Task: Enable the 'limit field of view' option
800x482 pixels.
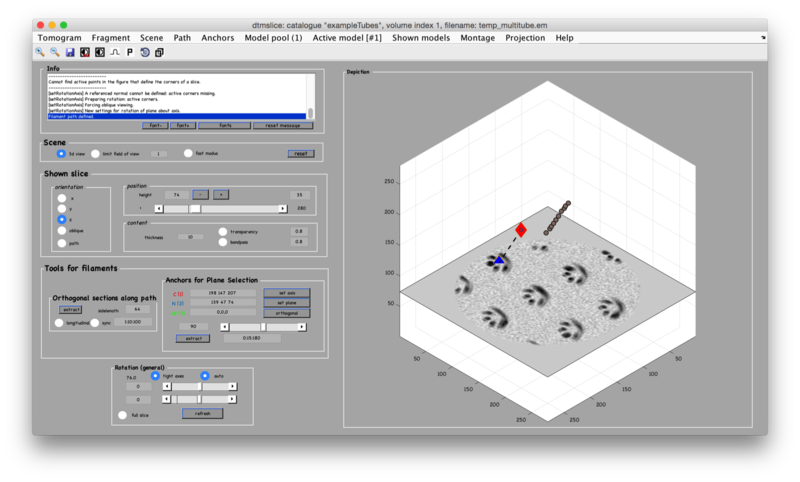Action: click(96, 154)
